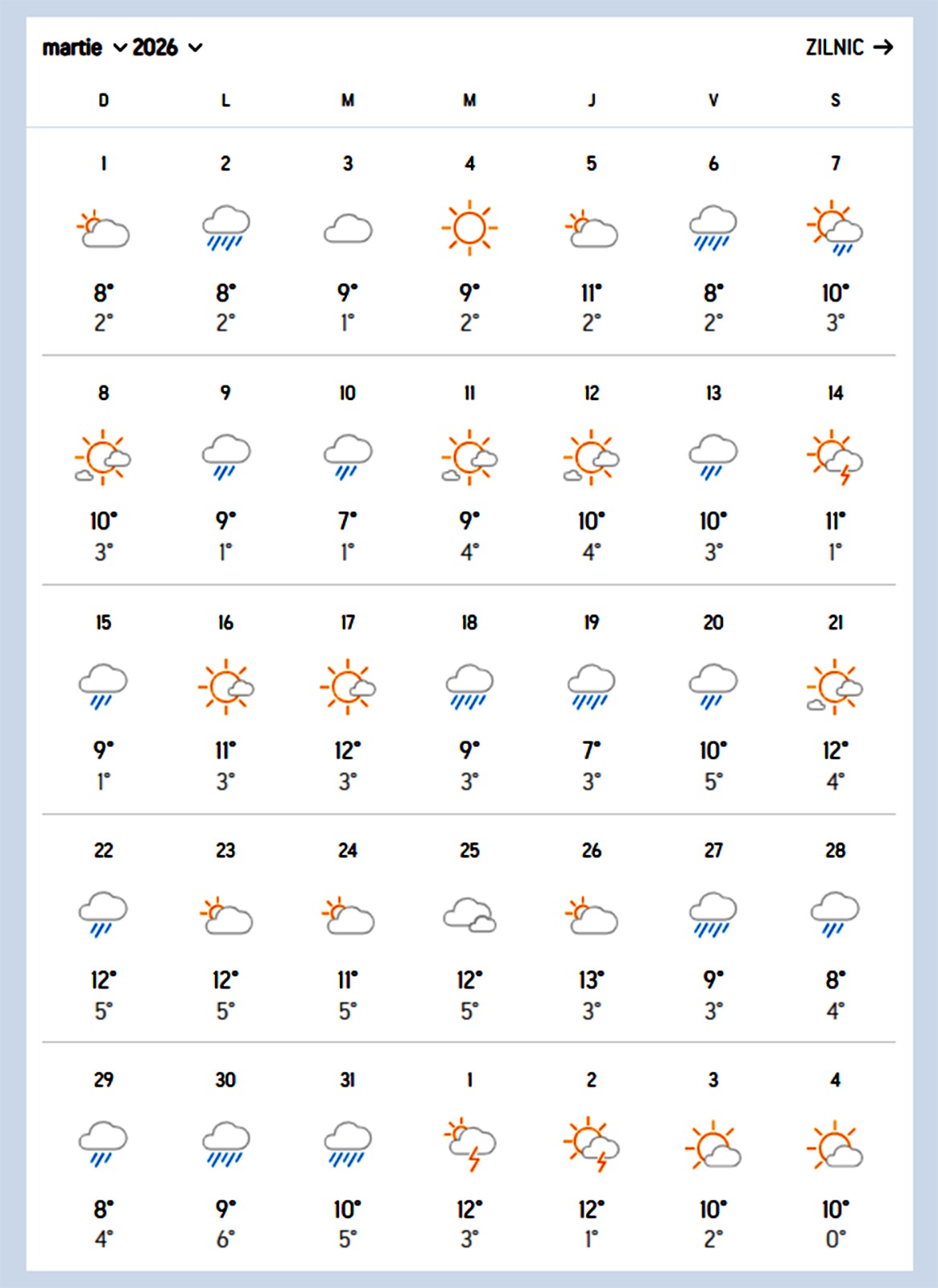Open forecast for day 21
Screen dimensions: 938x1288
pyautogui.click(x=835, y=622)
